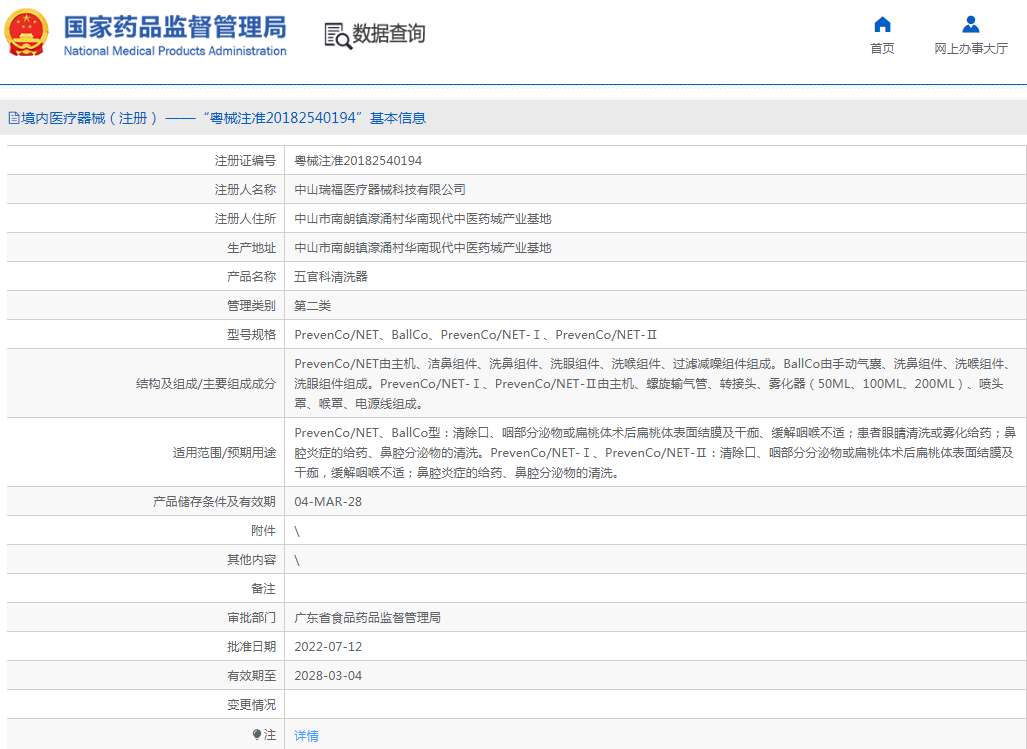The image size is (1027, 749).
Task: Click the 适用范围/预期用途 description text
Action: click(655, 452)
